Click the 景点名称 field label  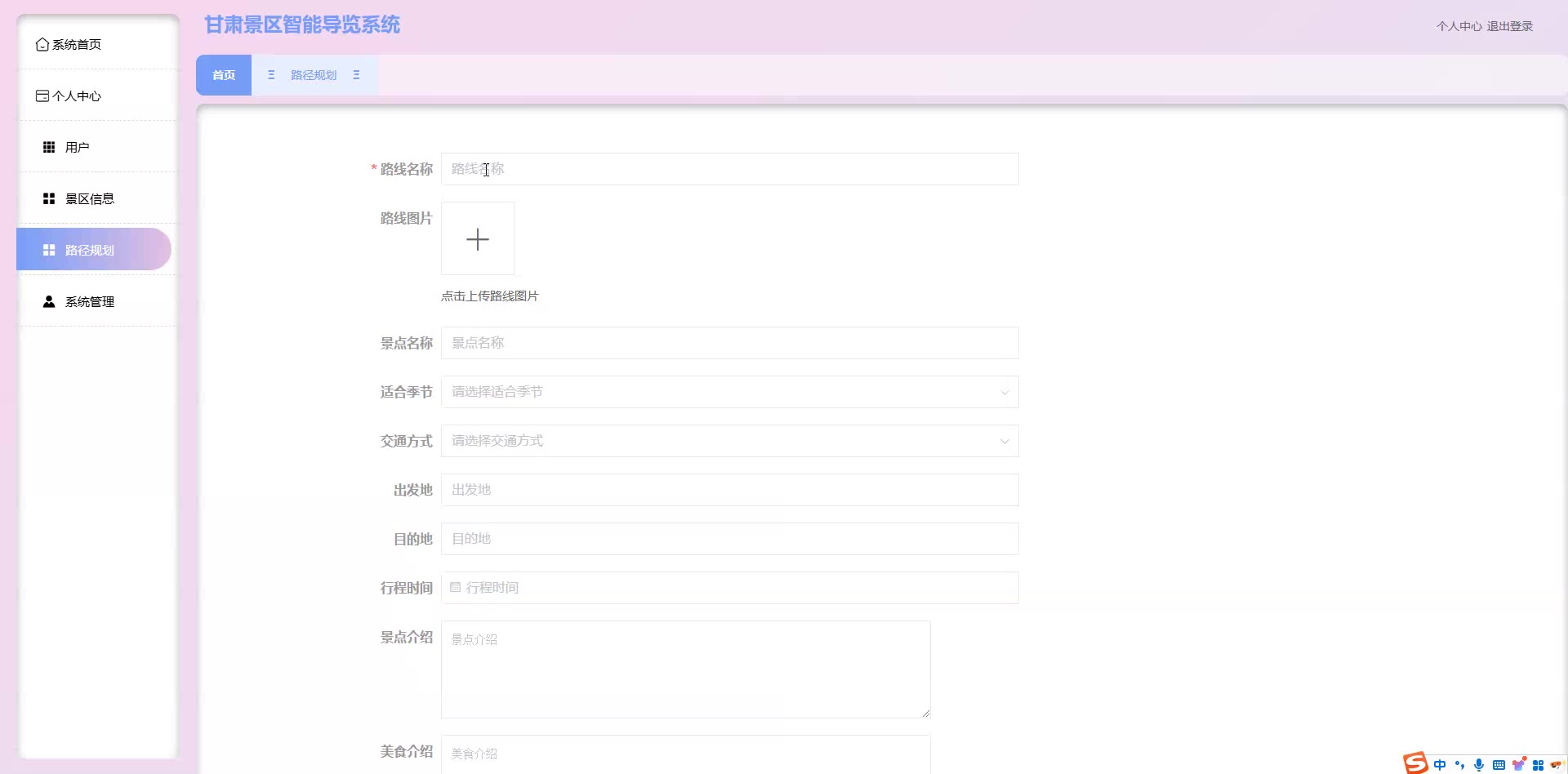[406, 343]
